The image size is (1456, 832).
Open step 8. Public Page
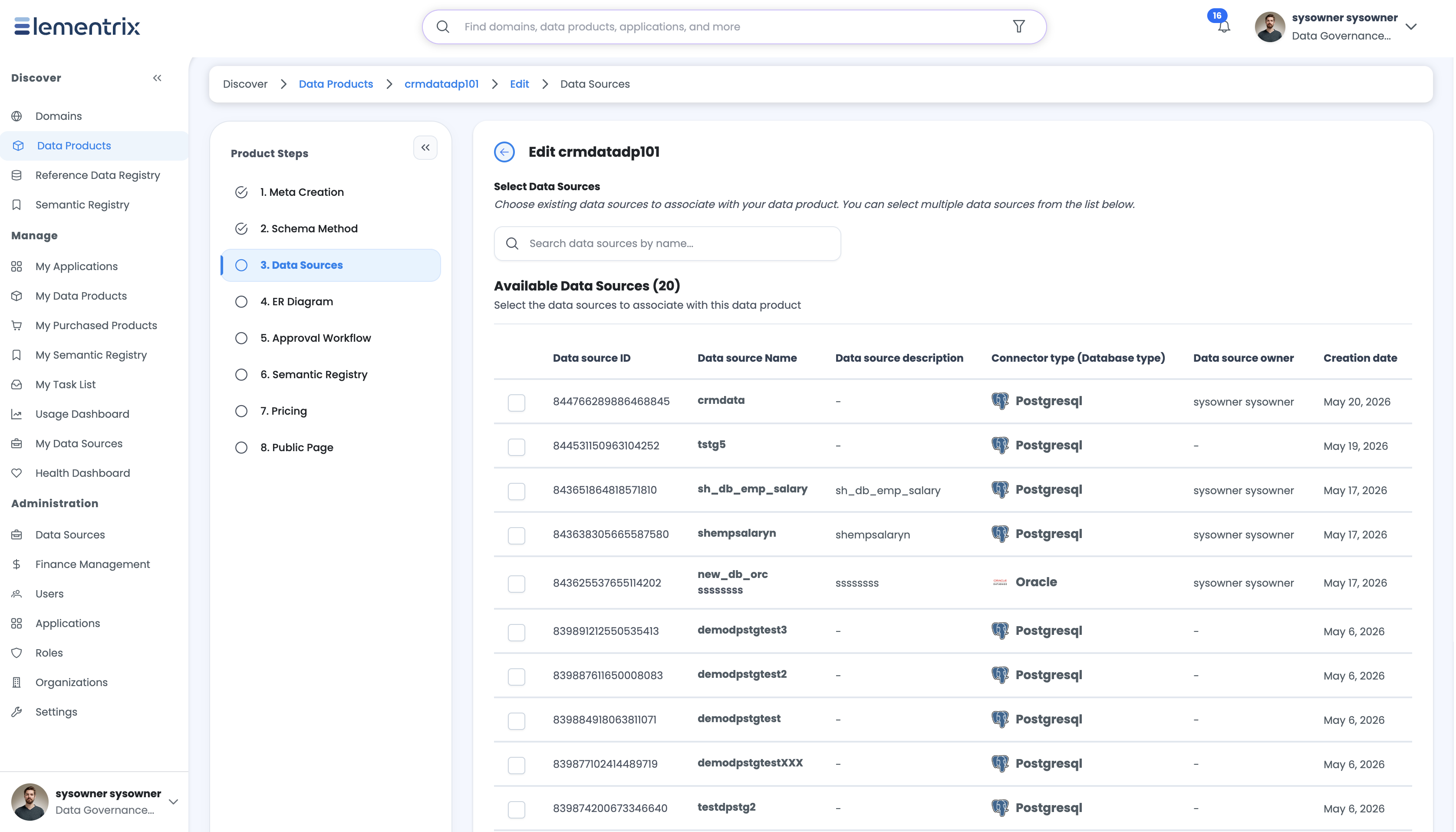330,447
